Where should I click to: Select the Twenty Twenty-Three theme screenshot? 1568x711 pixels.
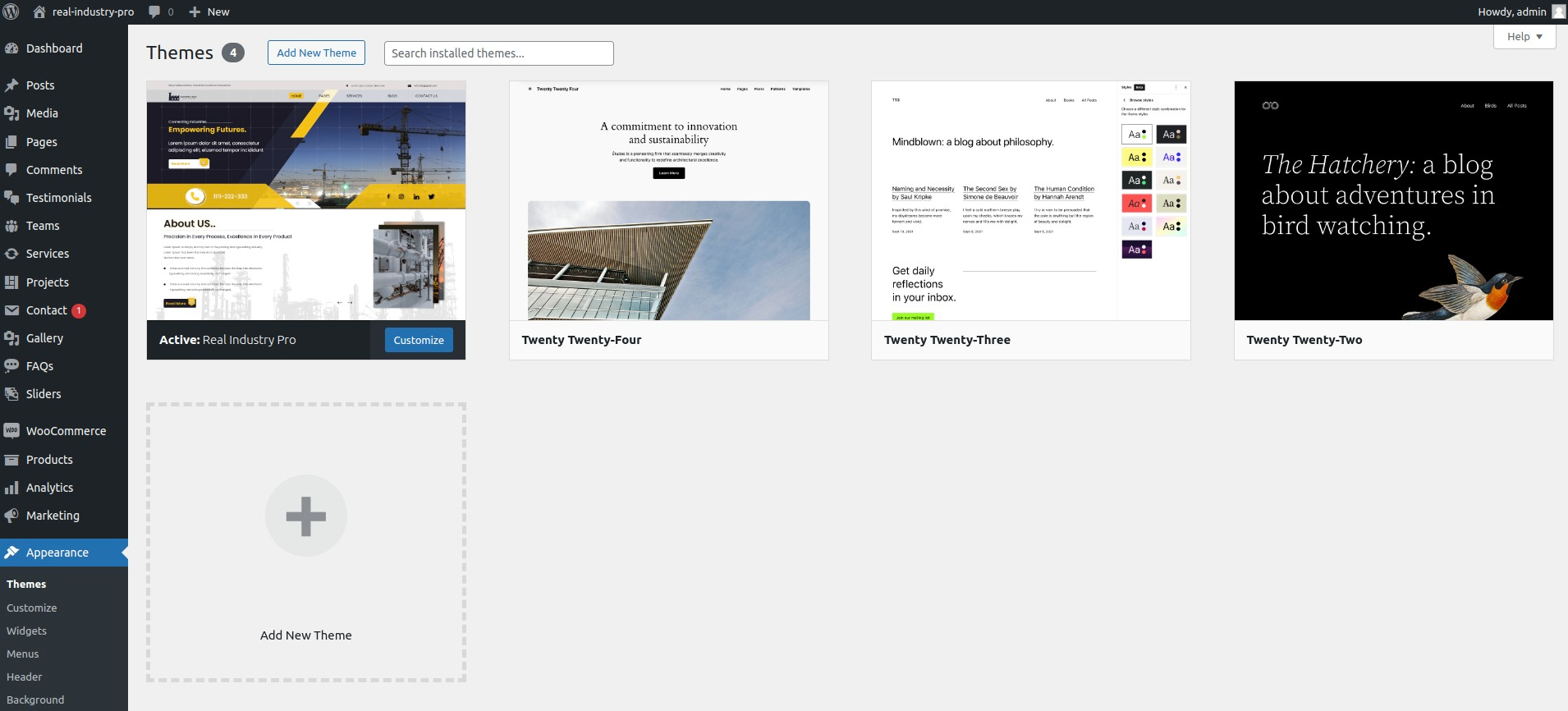click(x=1031, y=200)
